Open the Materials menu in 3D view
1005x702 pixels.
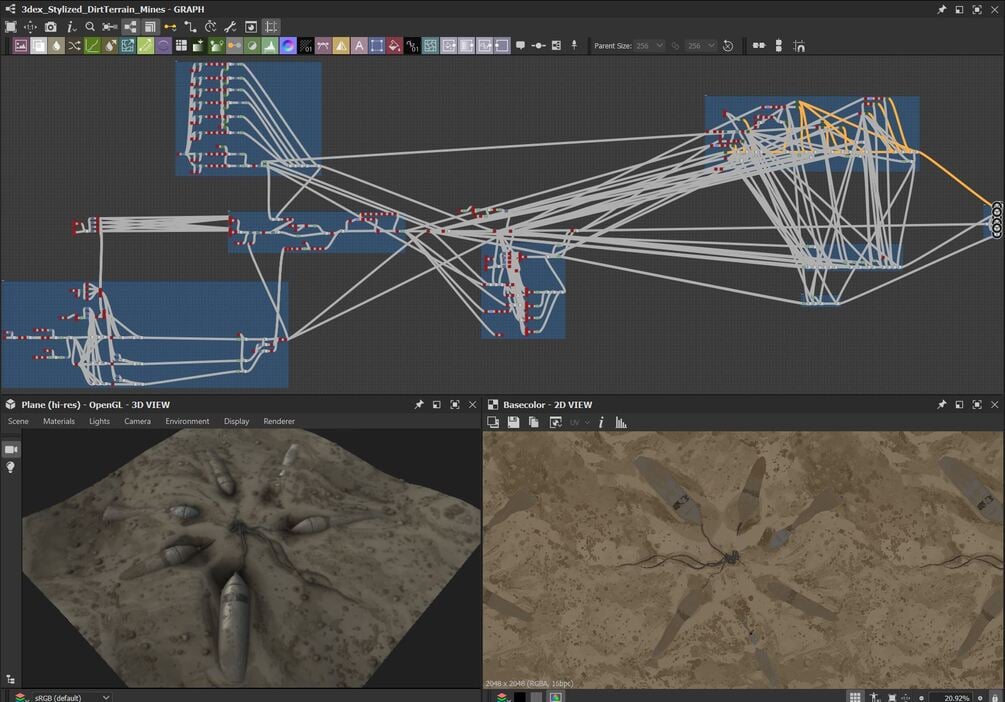[x=59, y=421]
